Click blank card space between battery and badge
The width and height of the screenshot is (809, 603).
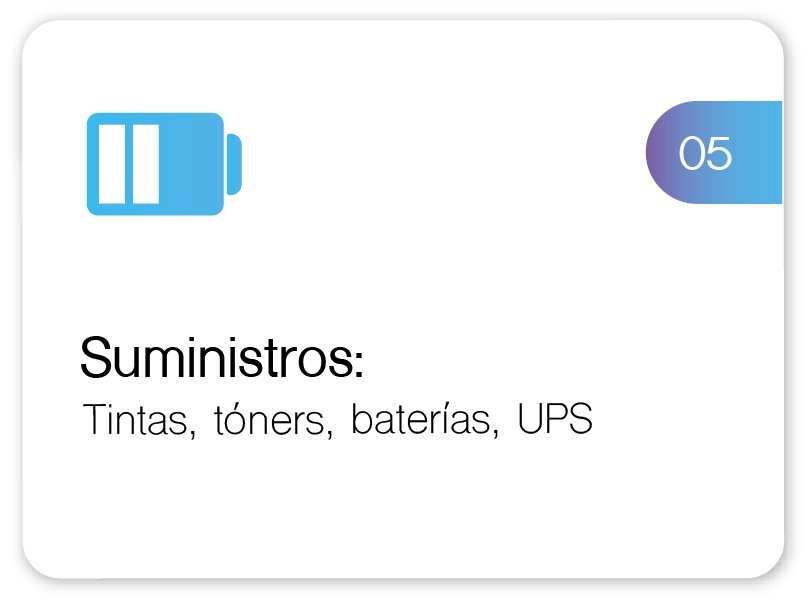pos(440,160)
